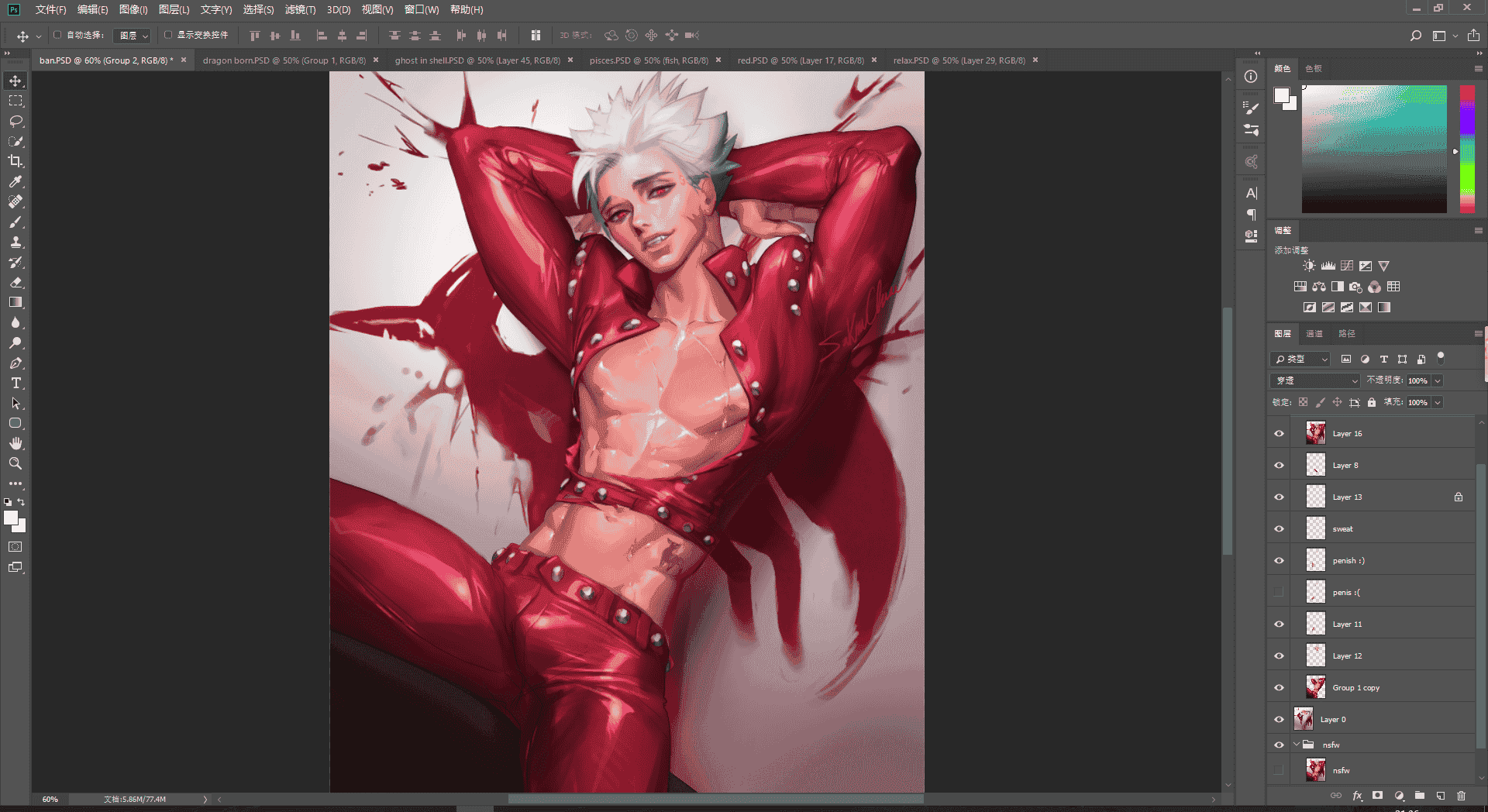Select the Layer 13 thumbnail
This screenshot has height=812, width=1488.
pos(1316,497)
